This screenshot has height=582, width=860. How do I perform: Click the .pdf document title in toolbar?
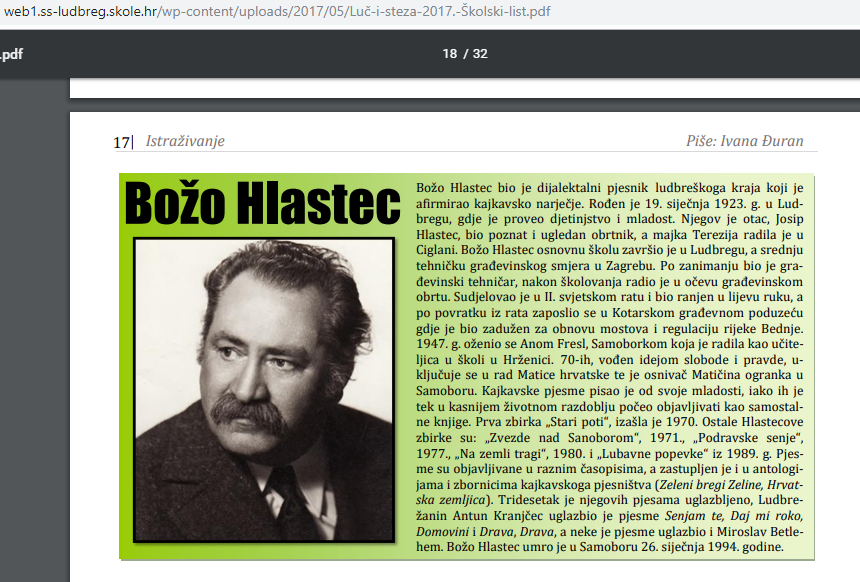pyautogui.click(x=12, y=54)
